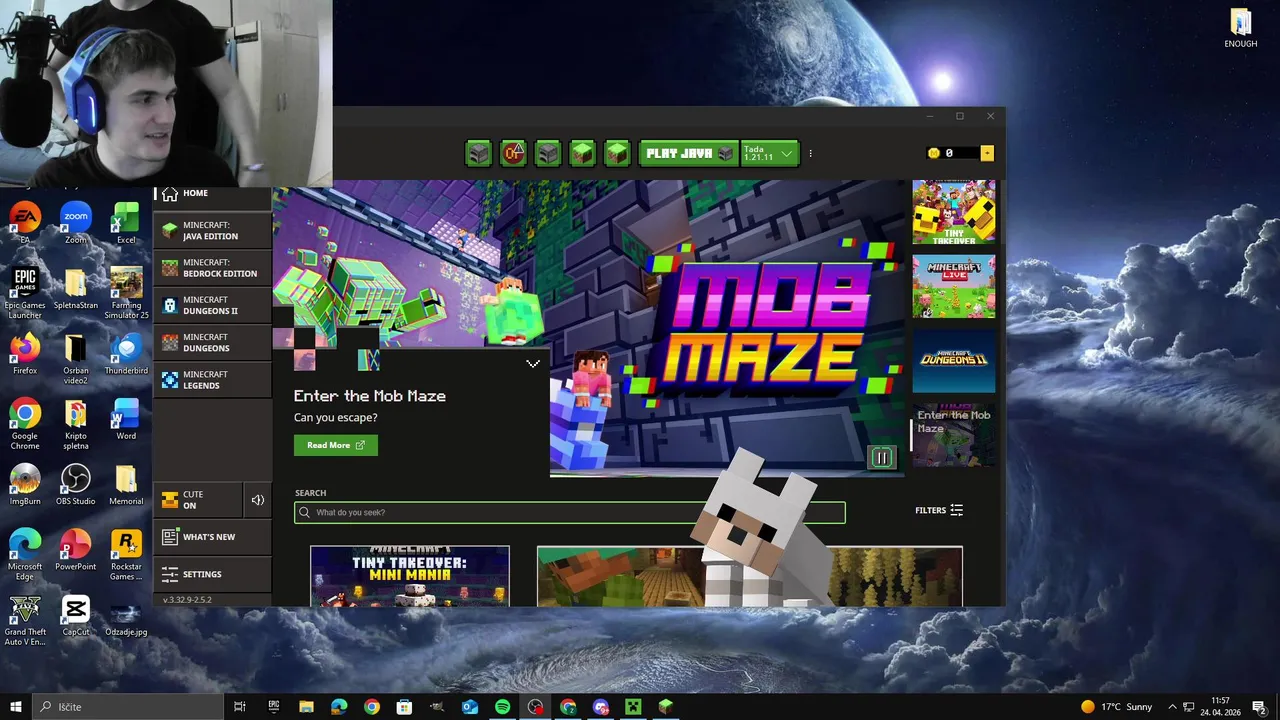Open the CapCut desktop shortcut
Screen dimensions: 1280x720
75,615
